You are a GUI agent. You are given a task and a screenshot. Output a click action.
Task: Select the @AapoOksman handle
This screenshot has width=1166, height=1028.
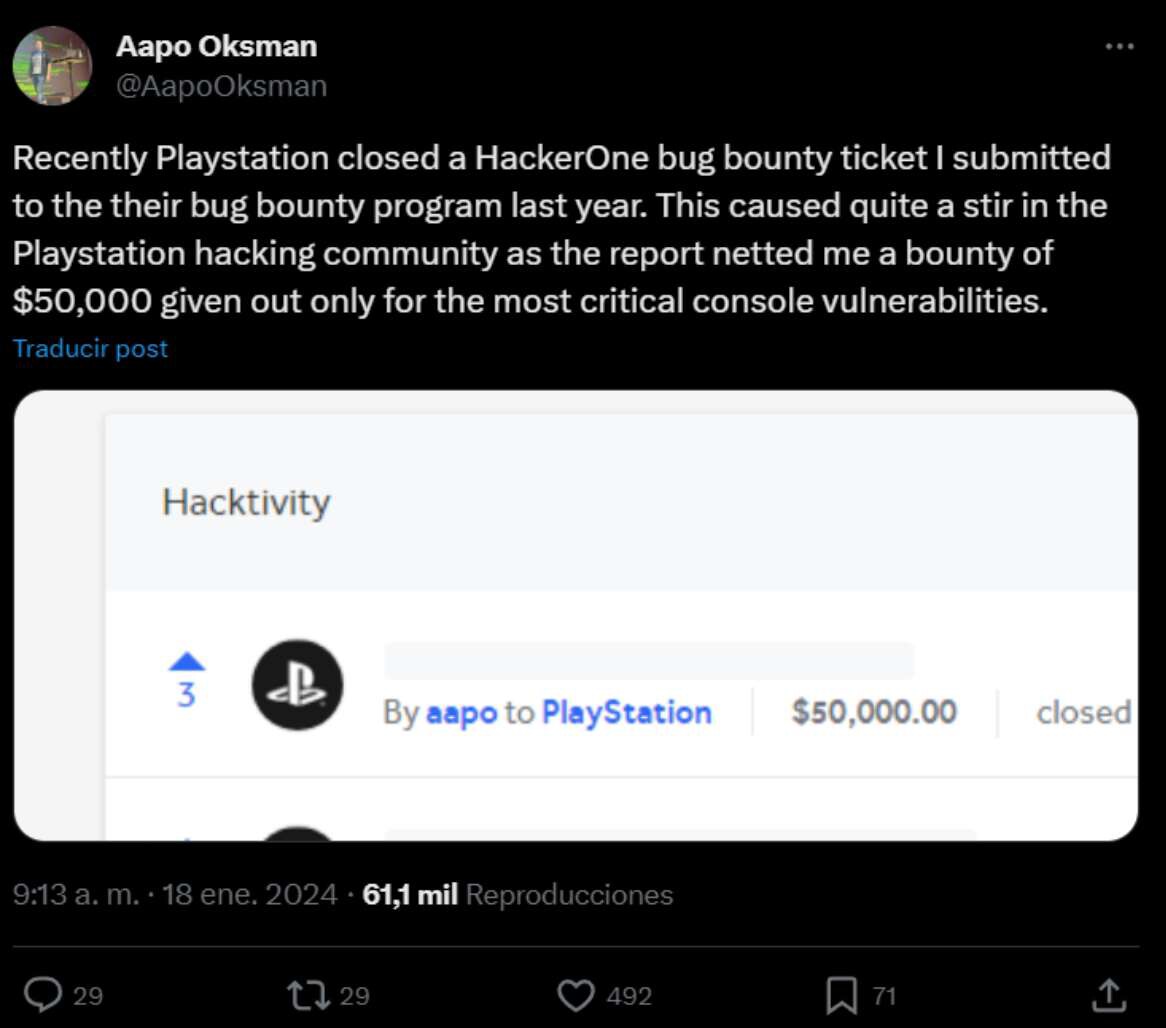[x=222, y=85]
